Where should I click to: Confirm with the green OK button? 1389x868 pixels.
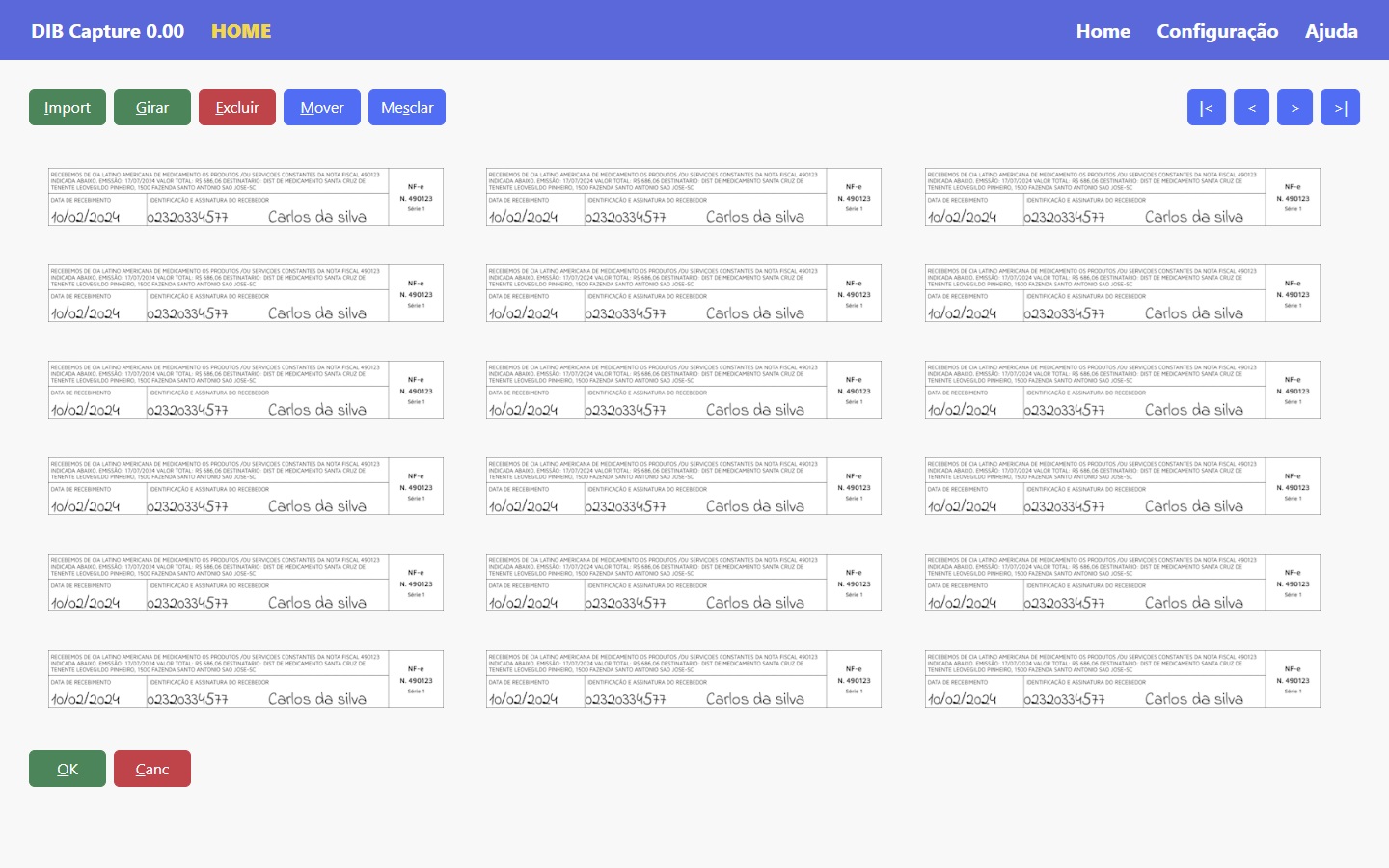click(68, 769)
